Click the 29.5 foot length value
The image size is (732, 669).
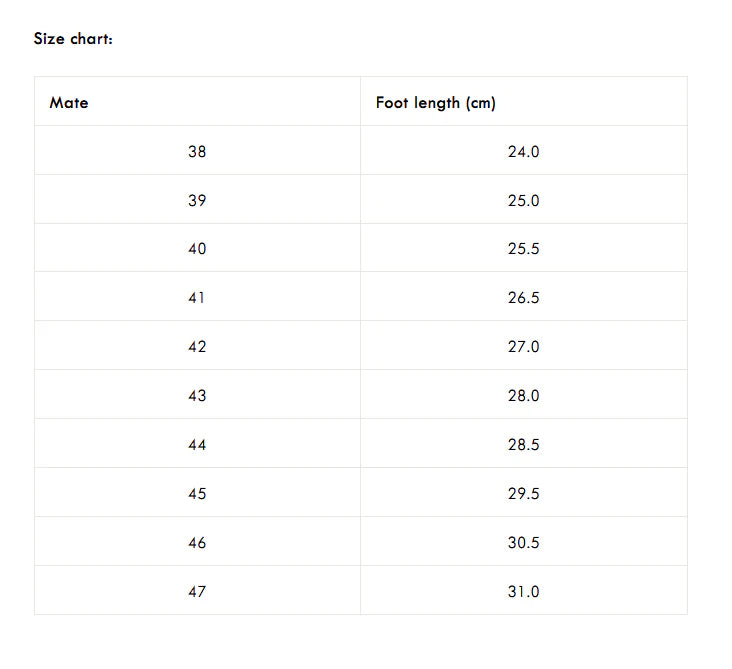[x=523, y=494]
